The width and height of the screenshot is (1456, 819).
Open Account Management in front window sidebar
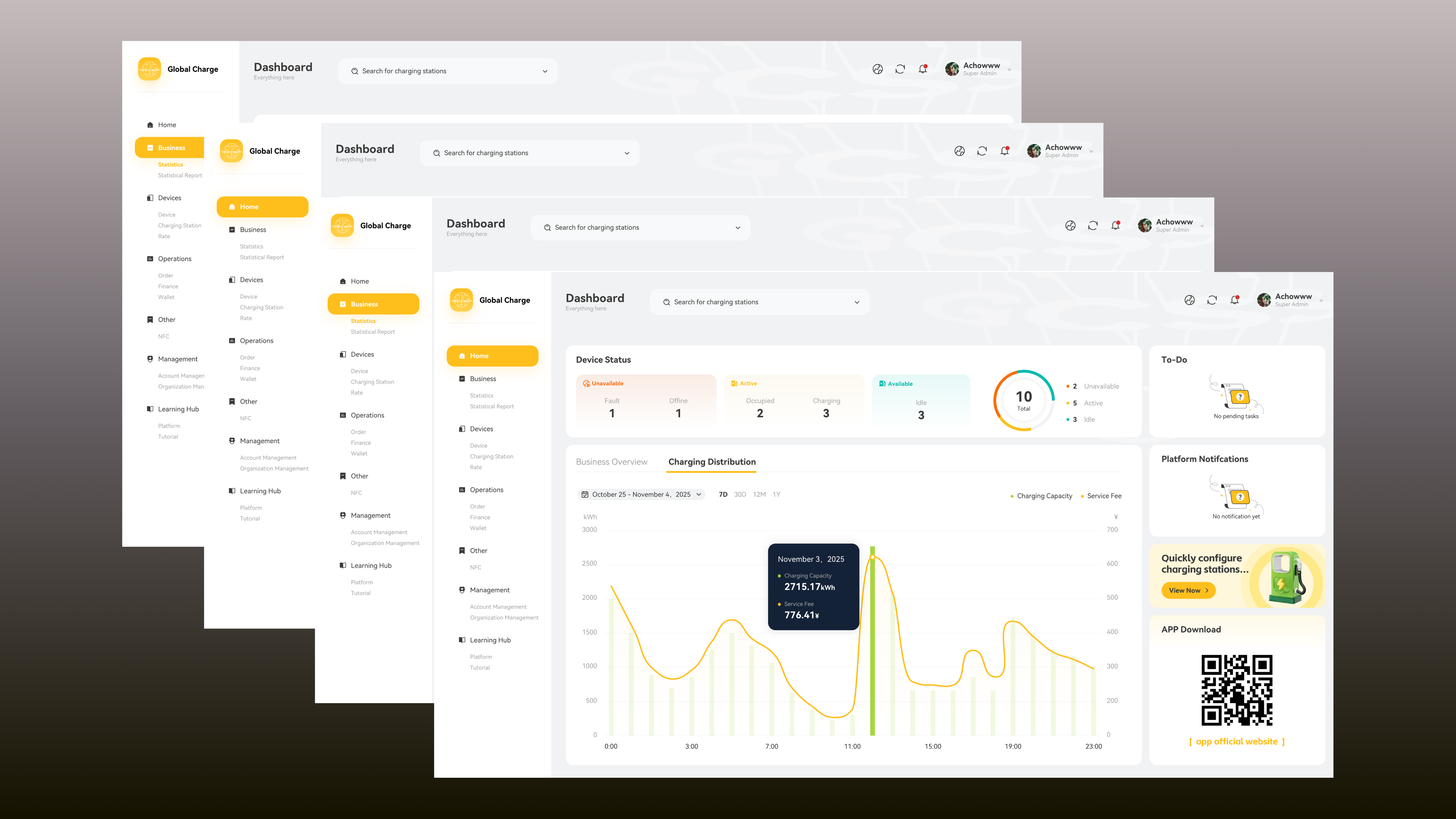pos(498,607)
